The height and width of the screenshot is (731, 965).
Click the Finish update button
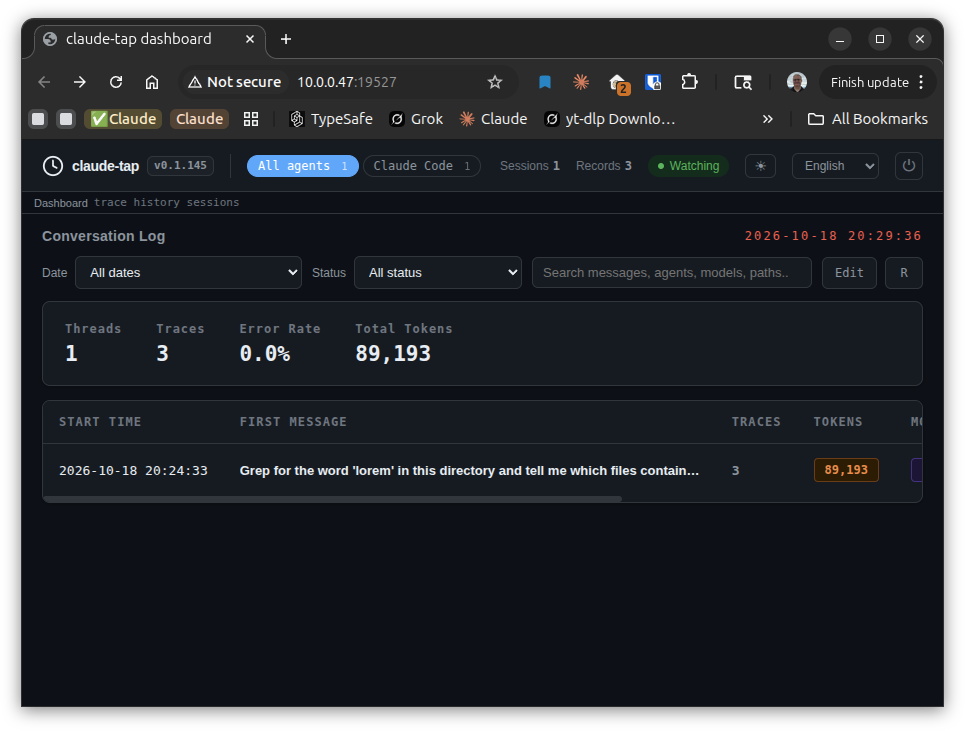pyautogui.click(x=869, y=82)
